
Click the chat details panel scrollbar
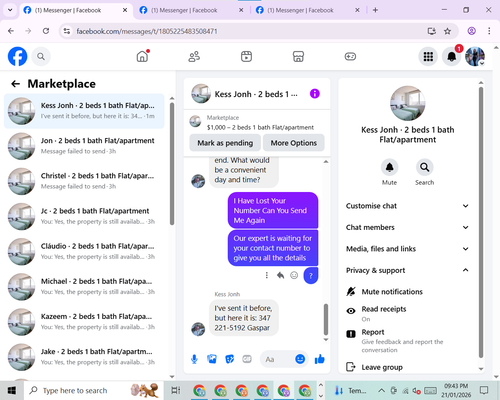click(481, 222)
